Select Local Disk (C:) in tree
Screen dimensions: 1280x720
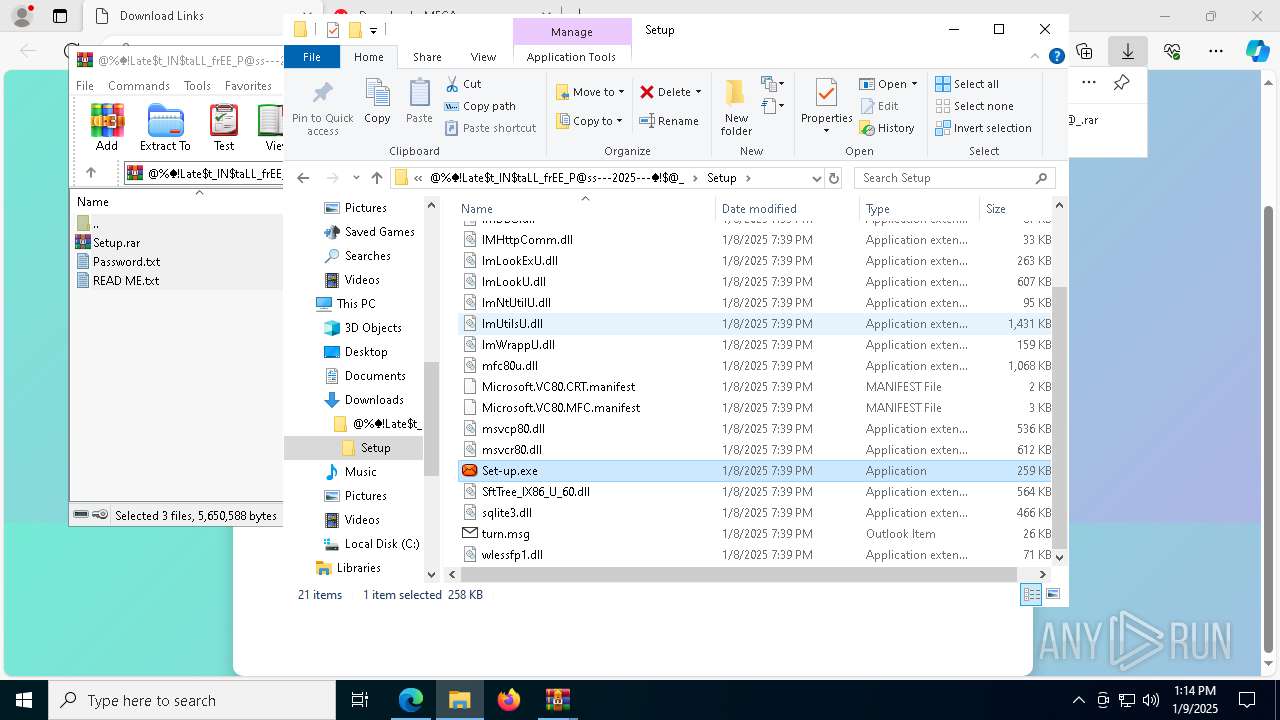click(381, 544)
